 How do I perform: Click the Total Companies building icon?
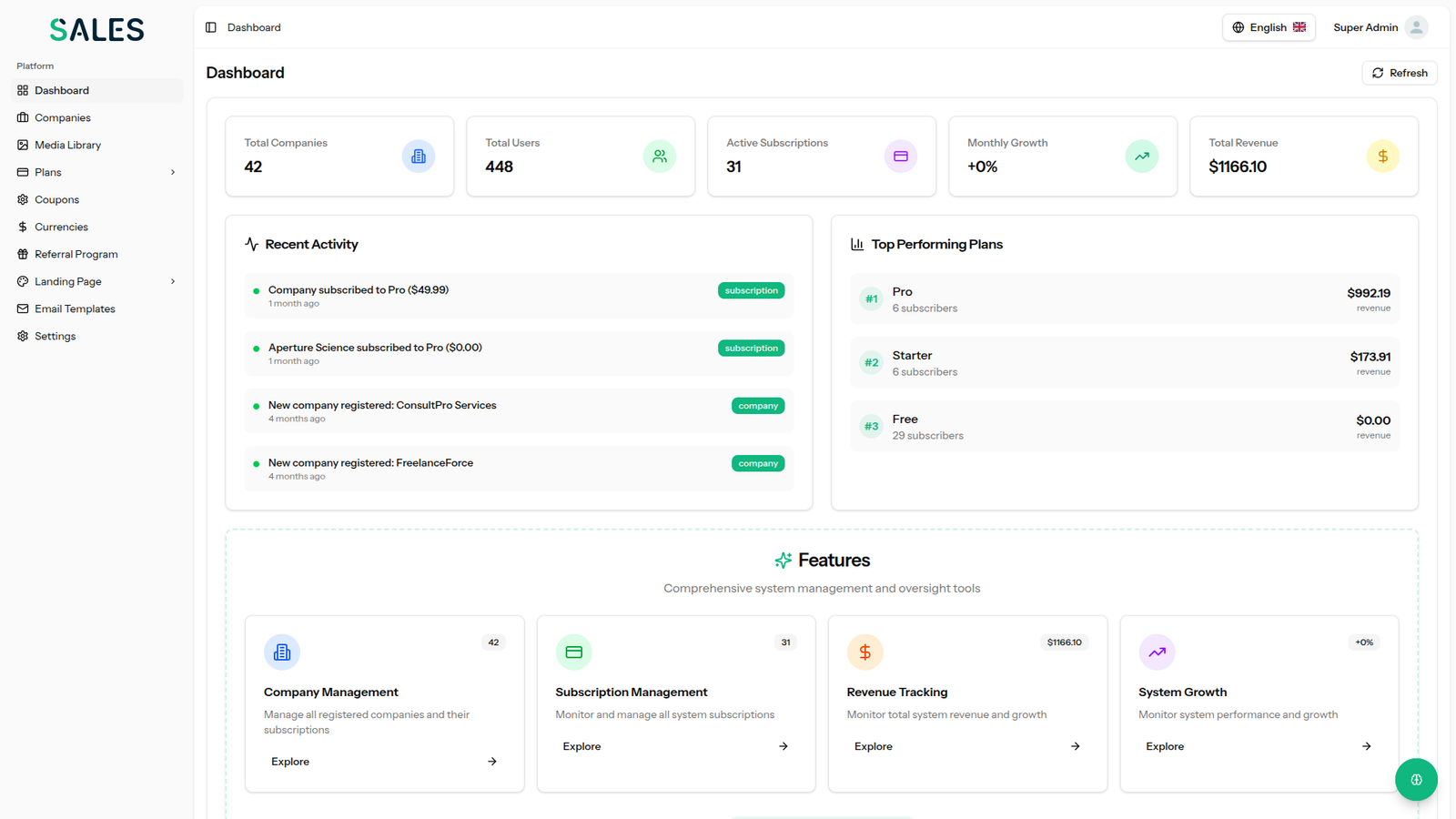point(419,157)
